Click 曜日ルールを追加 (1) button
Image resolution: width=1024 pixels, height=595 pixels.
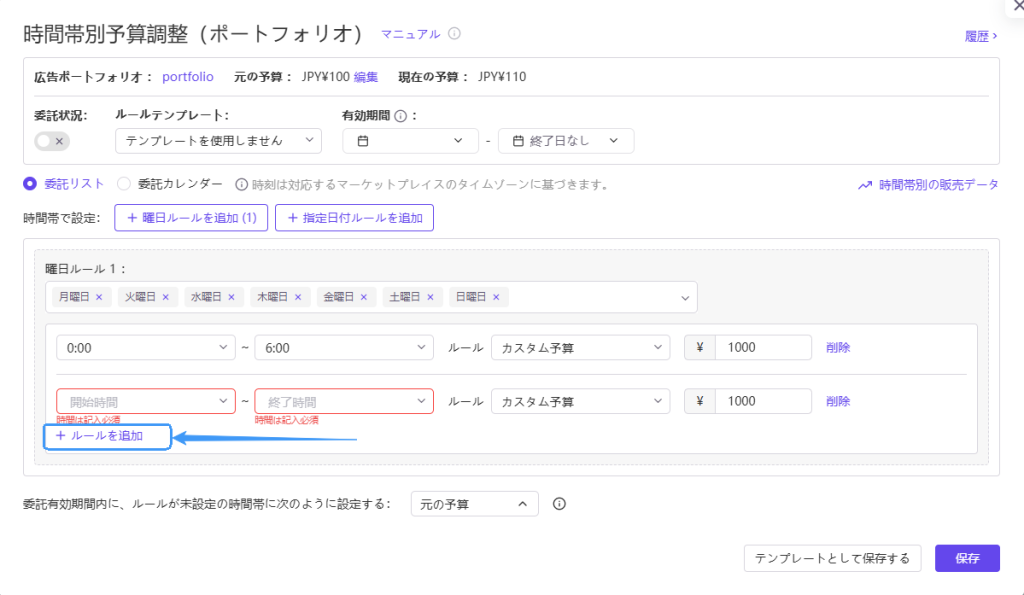coord(191,217)
